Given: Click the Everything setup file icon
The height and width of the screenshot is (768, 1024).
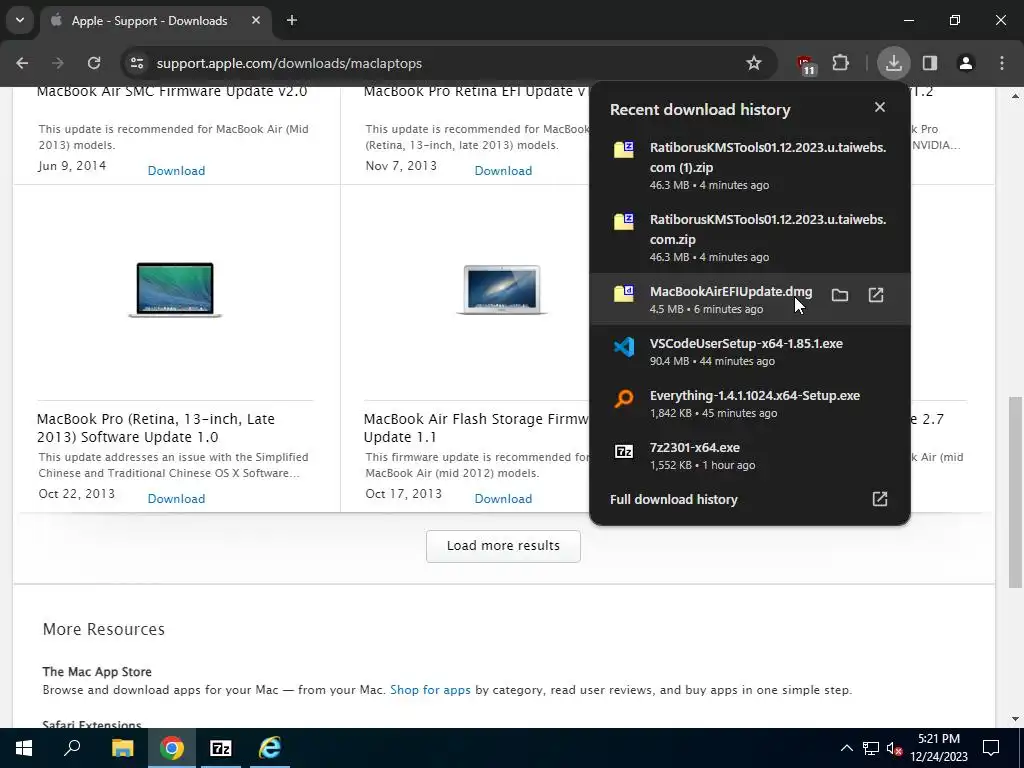Looking at the screenshot, I should pos(624,399).
